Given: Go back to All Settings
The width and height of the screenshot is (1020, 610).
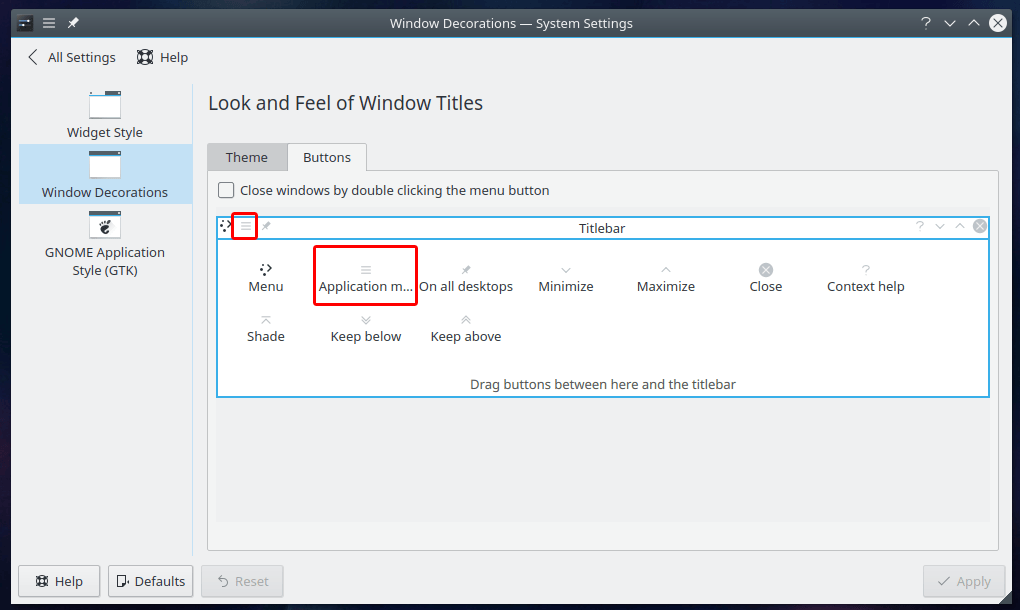Looking at the screenshot, I should (71, 57).
